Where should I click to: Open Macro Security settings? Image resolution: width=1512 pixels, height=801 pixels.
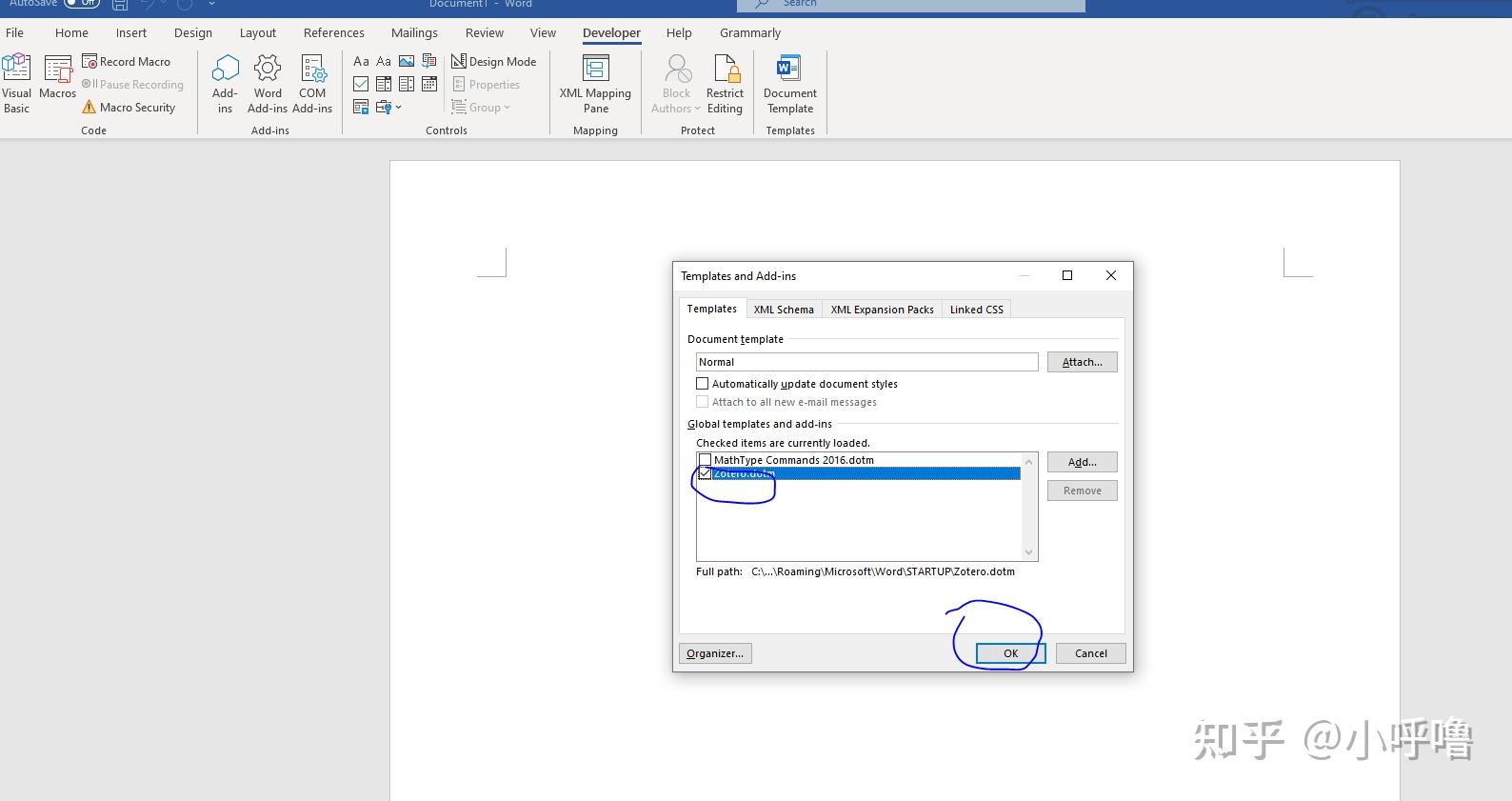(x=129, y=108)
